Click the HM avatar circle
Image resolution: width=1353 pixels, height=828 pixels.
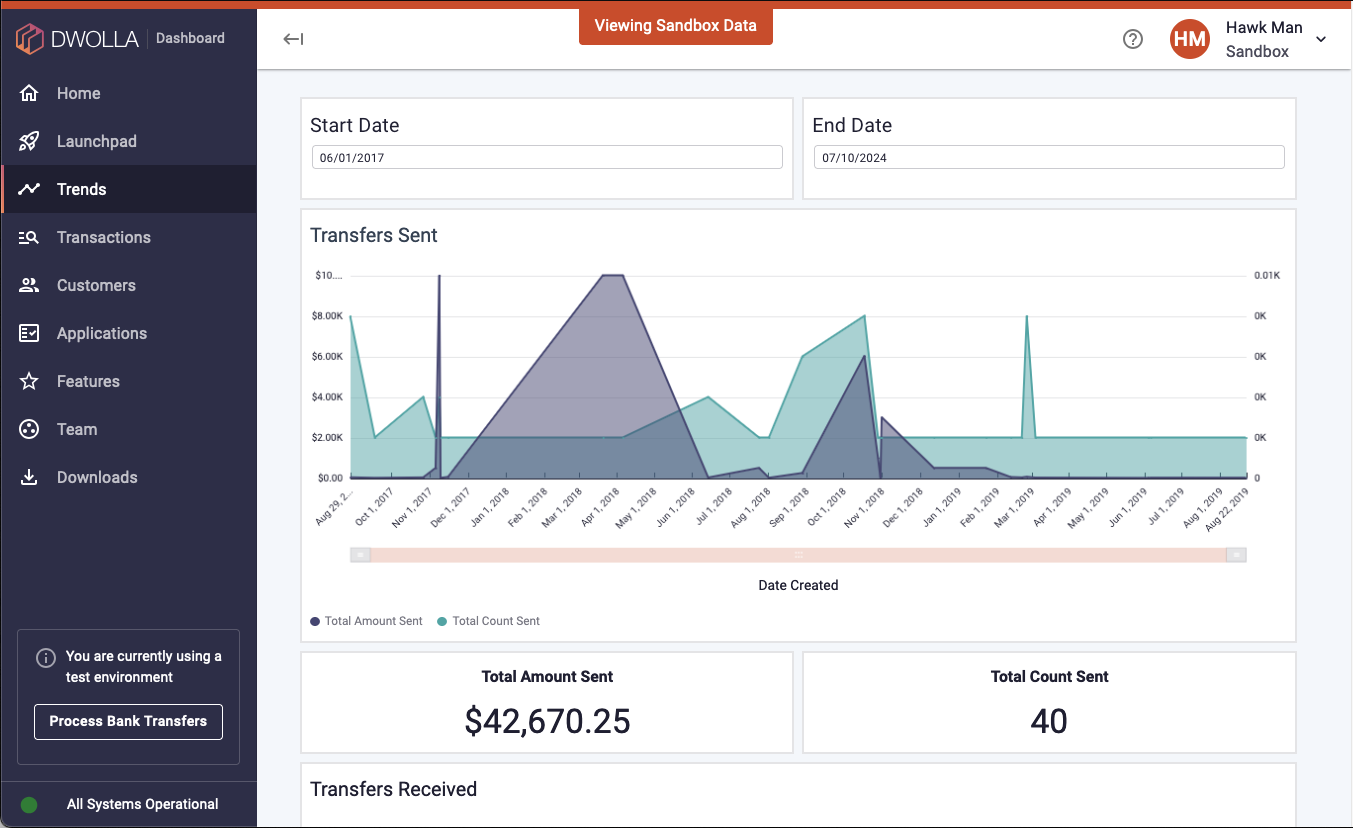(1189, 39)
